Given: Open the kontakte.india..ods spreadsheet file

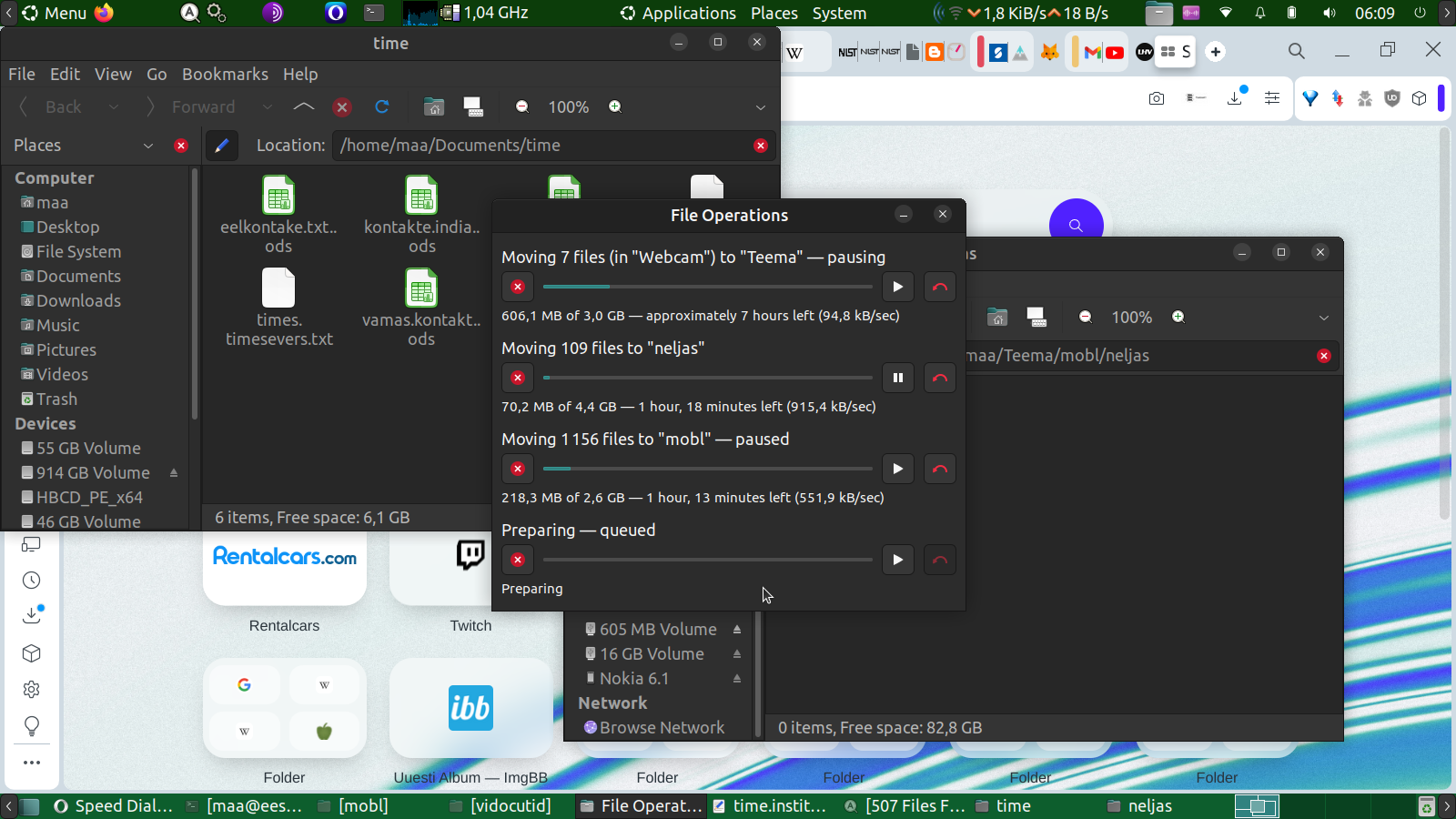Looking at the screenshot, I should 422,215.
